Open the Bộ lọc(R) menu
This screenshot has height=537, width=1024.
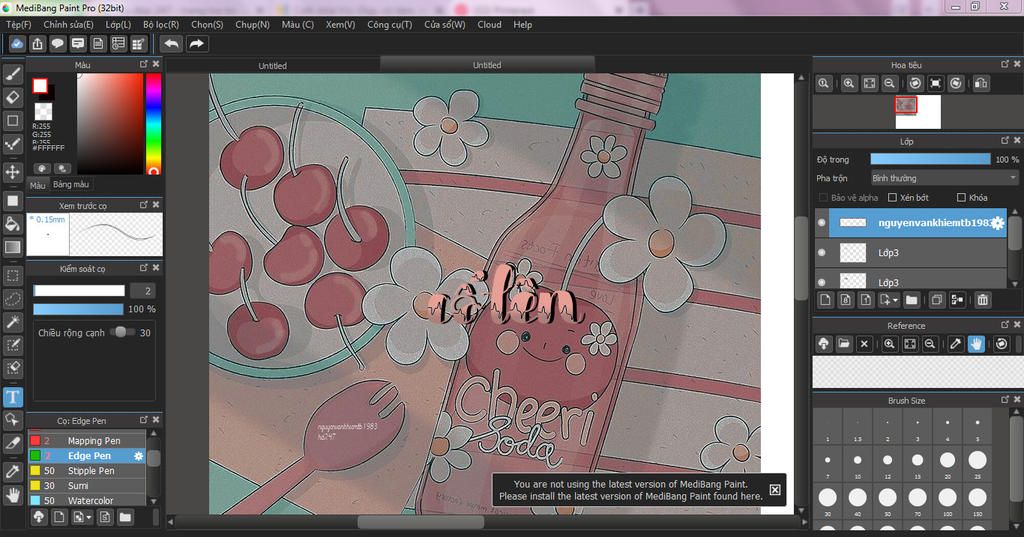161,24
